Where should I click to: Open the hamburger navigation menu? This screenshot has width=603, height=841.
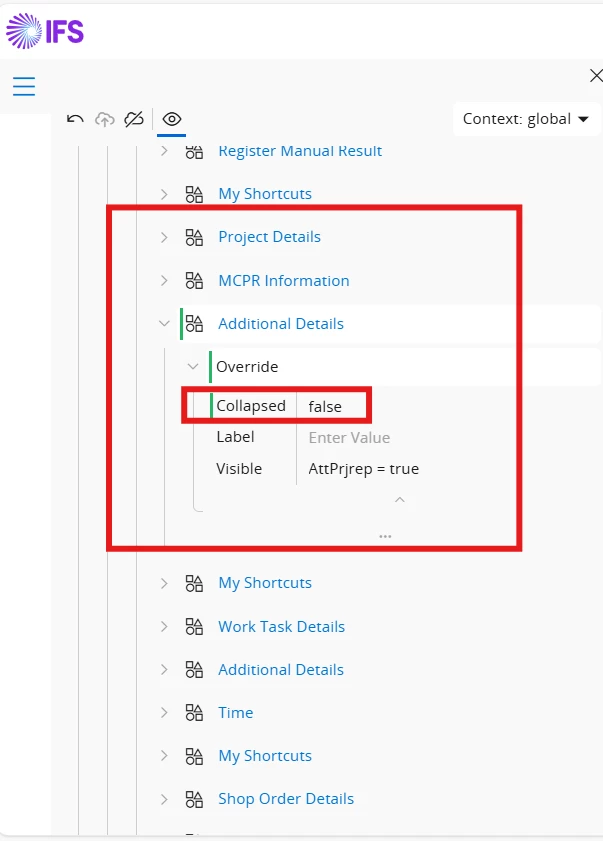pos(24,86)
